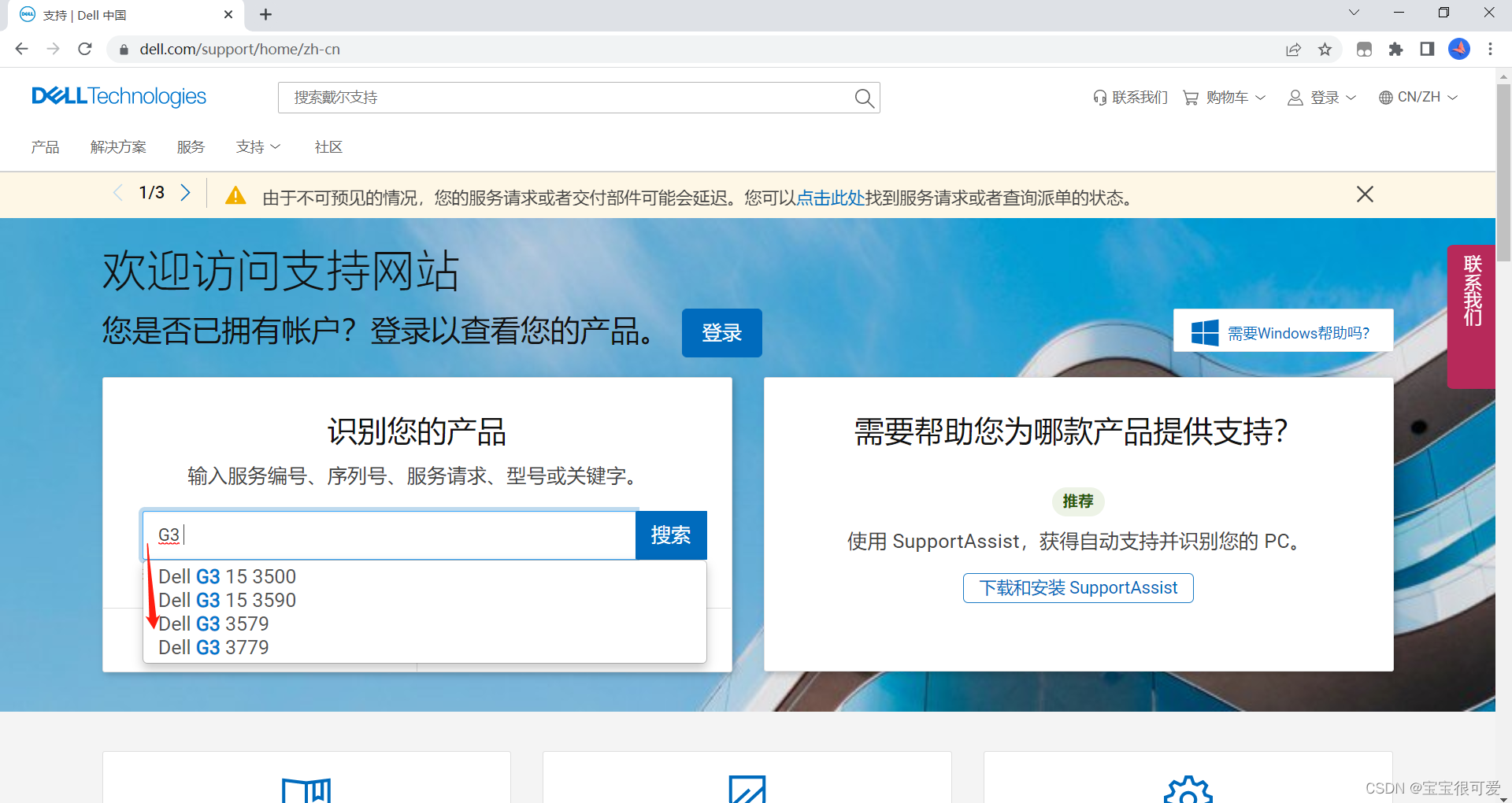Select suggestion Dell G3 15 3500
The width and height of the screenshot is (1512, 803).
click(228, 576)
